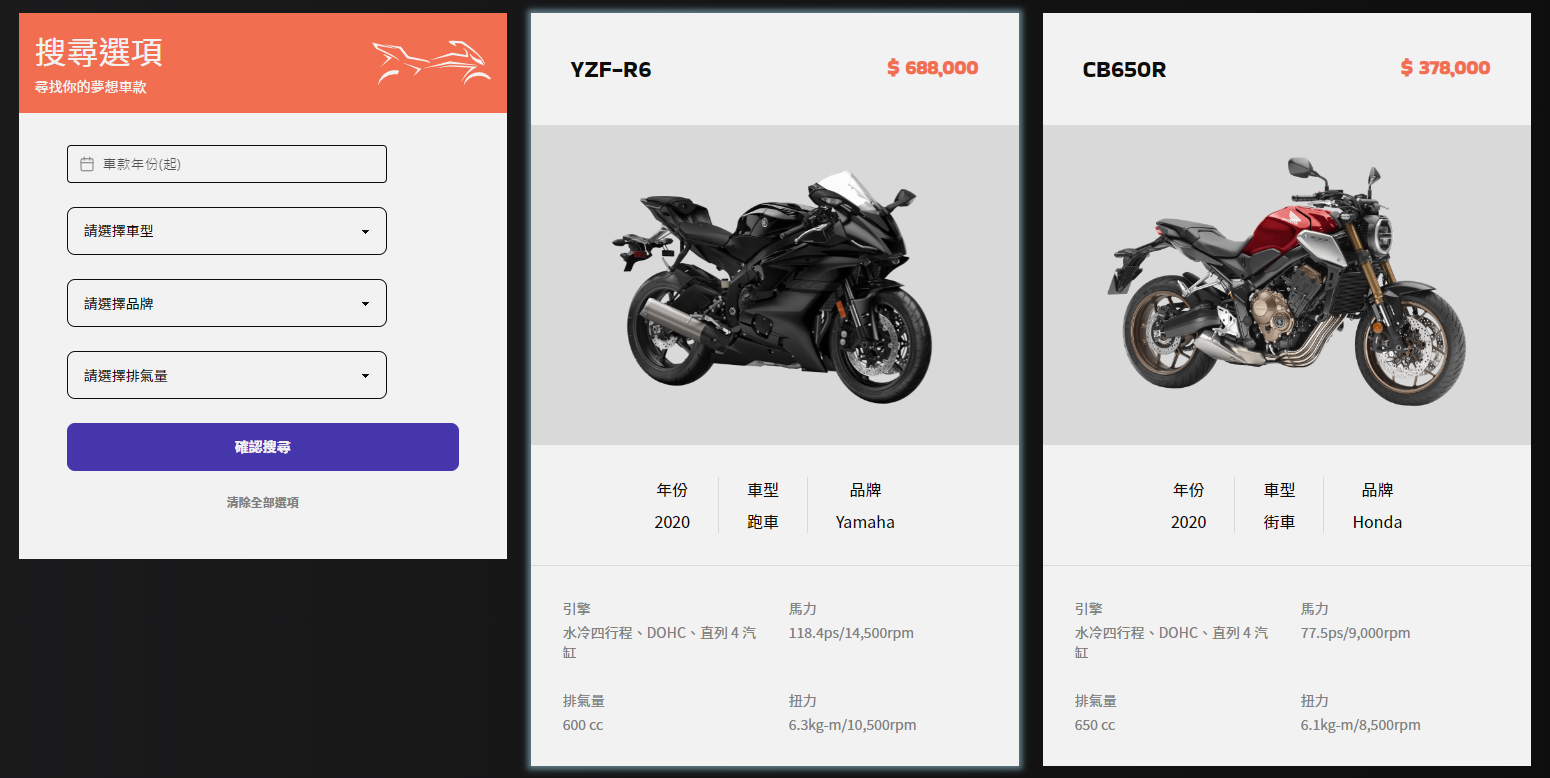Screen dimensions: 1550x778
Task: Click the 確認搜尋 button
Action: [263, 447]
